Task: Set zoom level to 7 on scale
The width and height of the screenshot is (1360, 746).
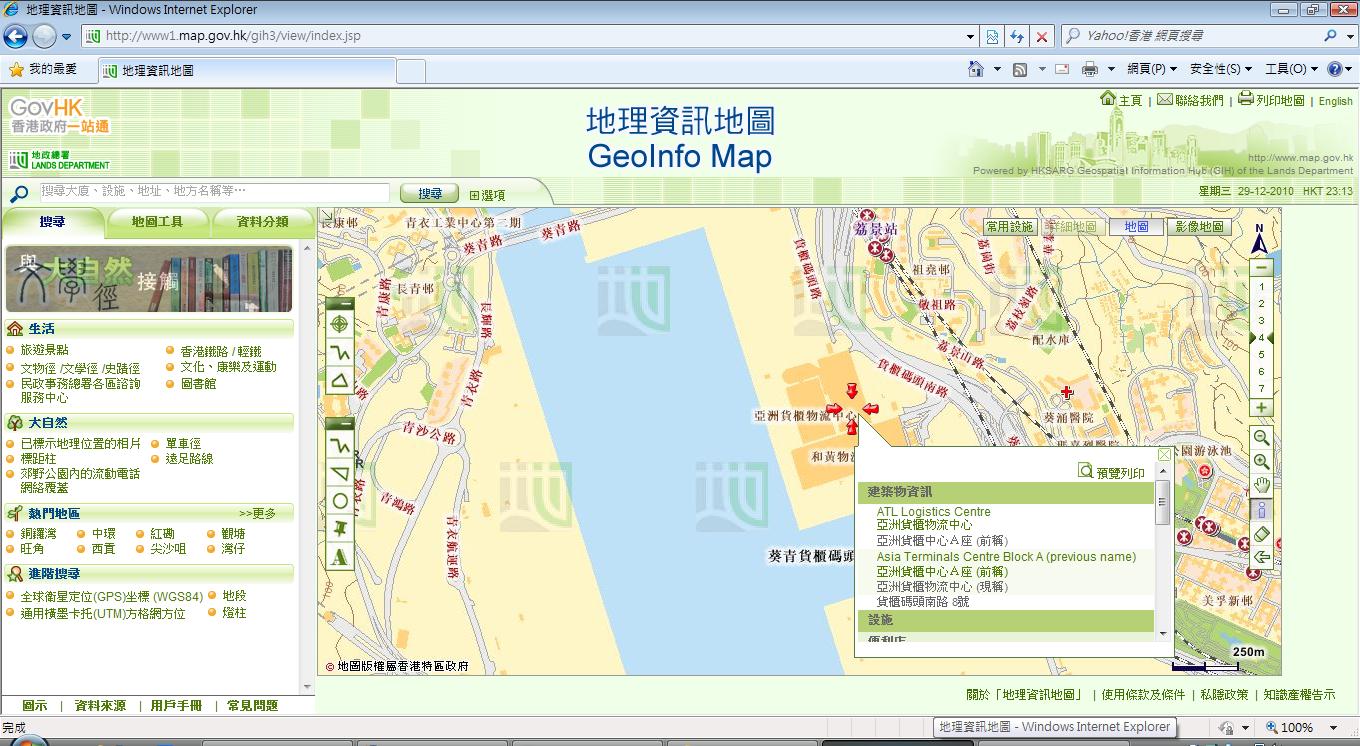Action: (x=1262, y=388)
